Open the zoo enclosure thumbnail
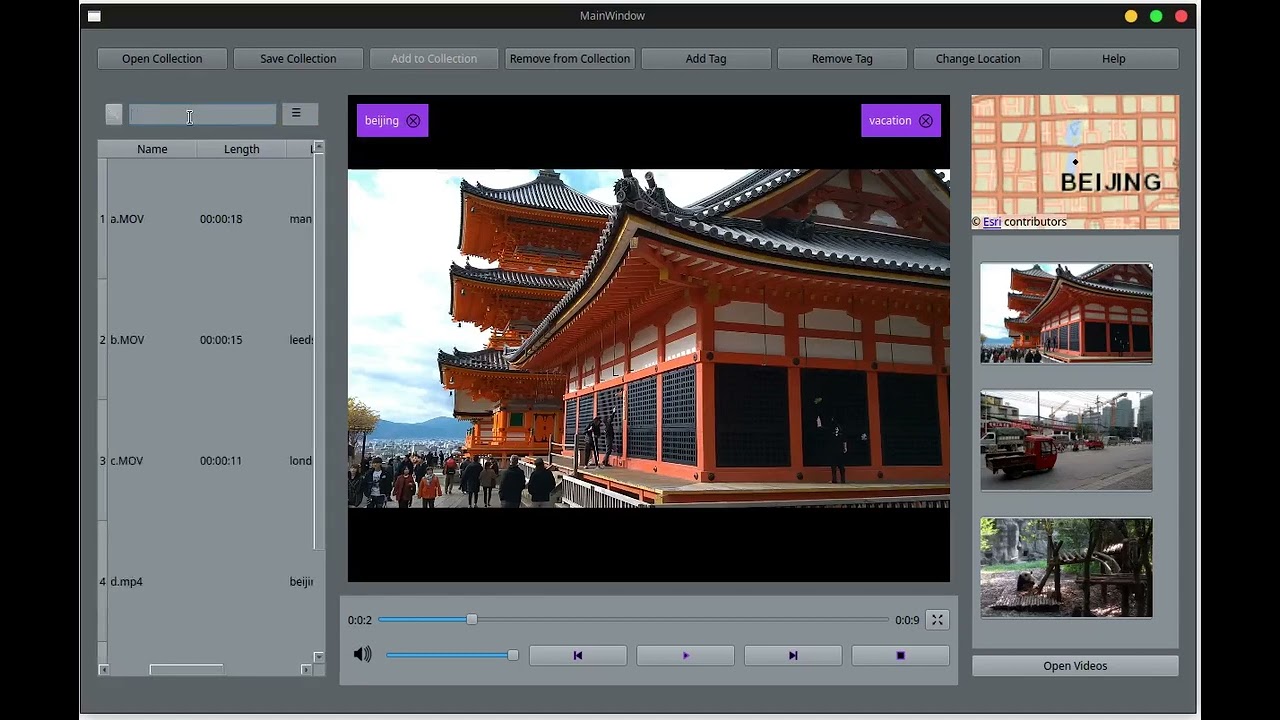The image size is (1280, 720). pos(1066,567)
